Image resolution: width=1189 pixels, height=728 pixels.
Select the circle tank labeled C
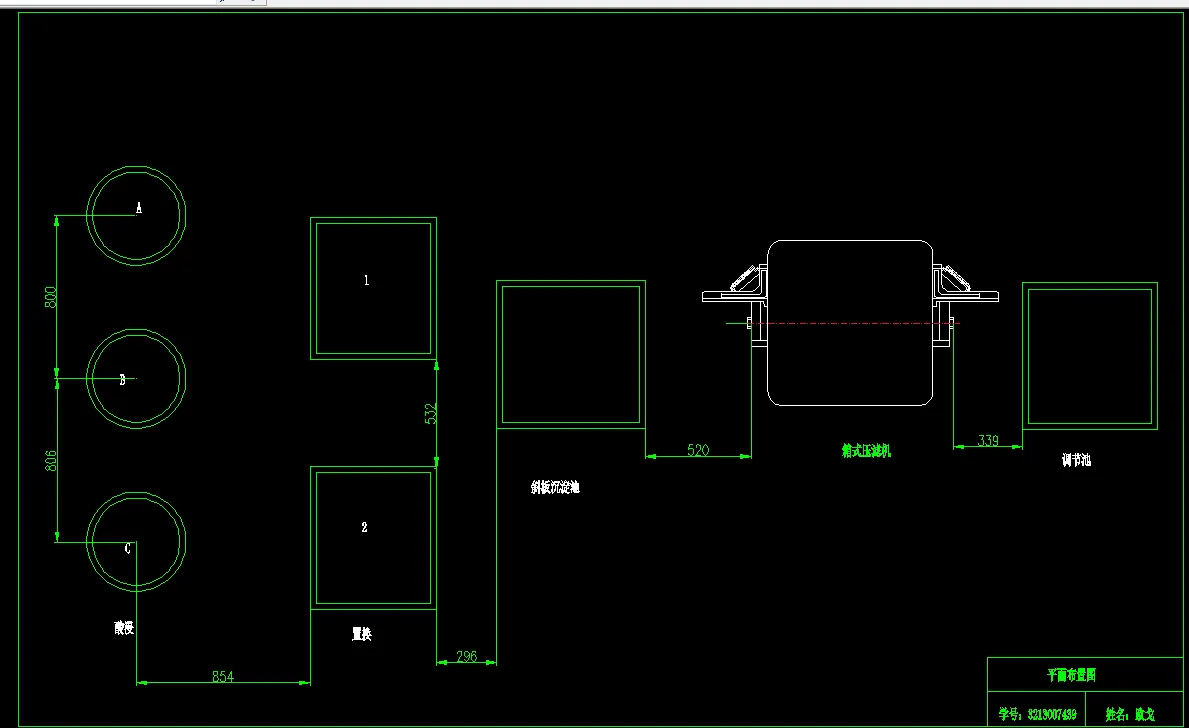pos(136,542)
